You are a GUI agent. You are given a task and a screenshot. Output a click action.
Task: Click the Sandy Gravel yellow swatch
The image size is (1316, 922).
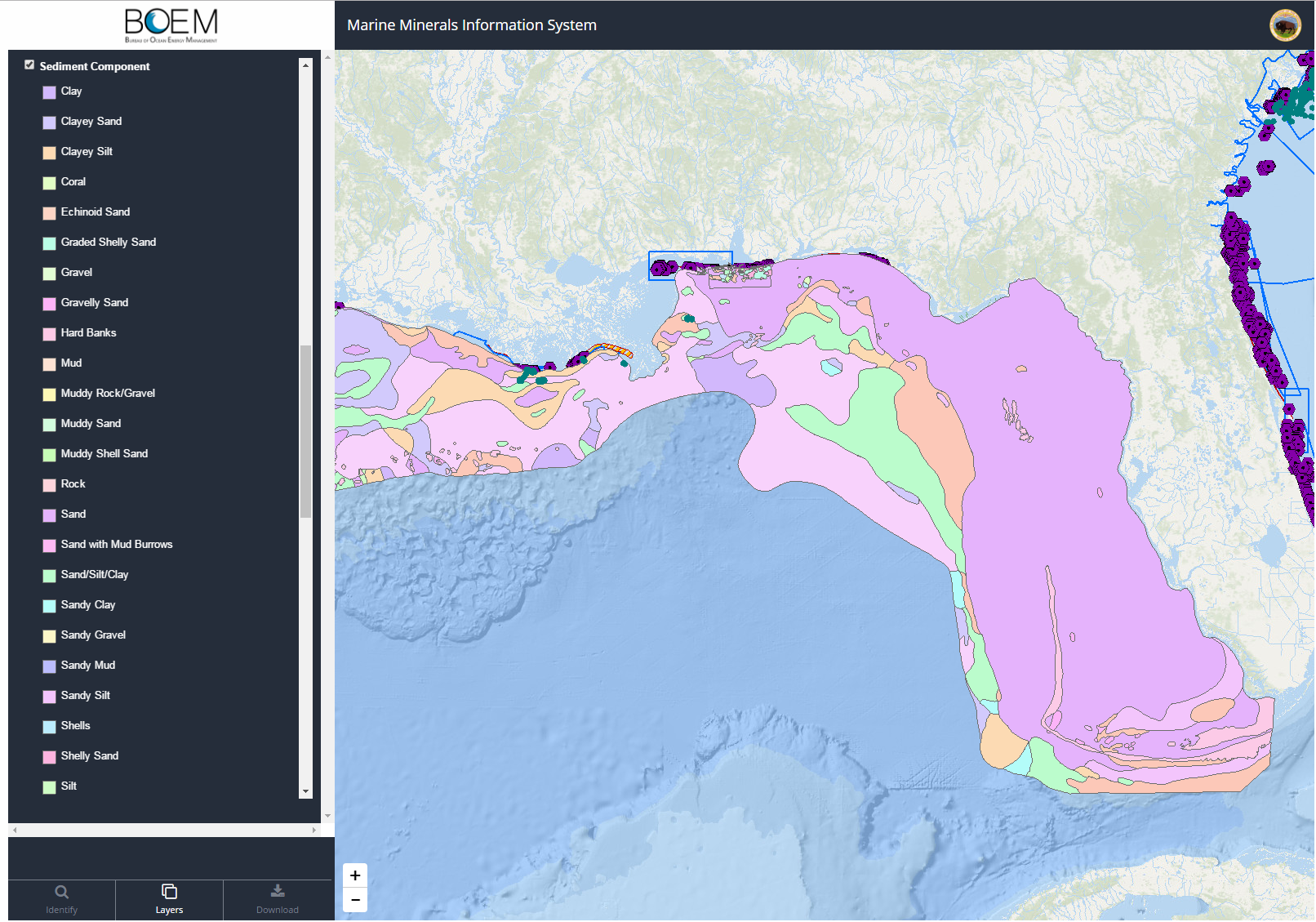[x=49, y=636]
